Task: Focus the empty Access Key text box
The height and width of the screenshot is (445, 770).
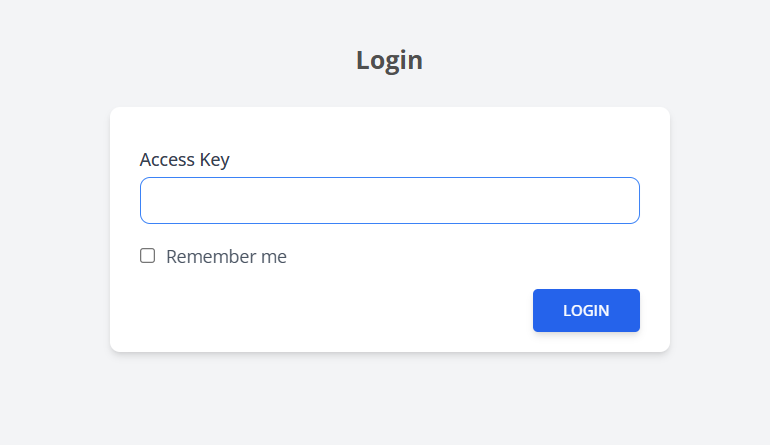Action: point(389,200)
